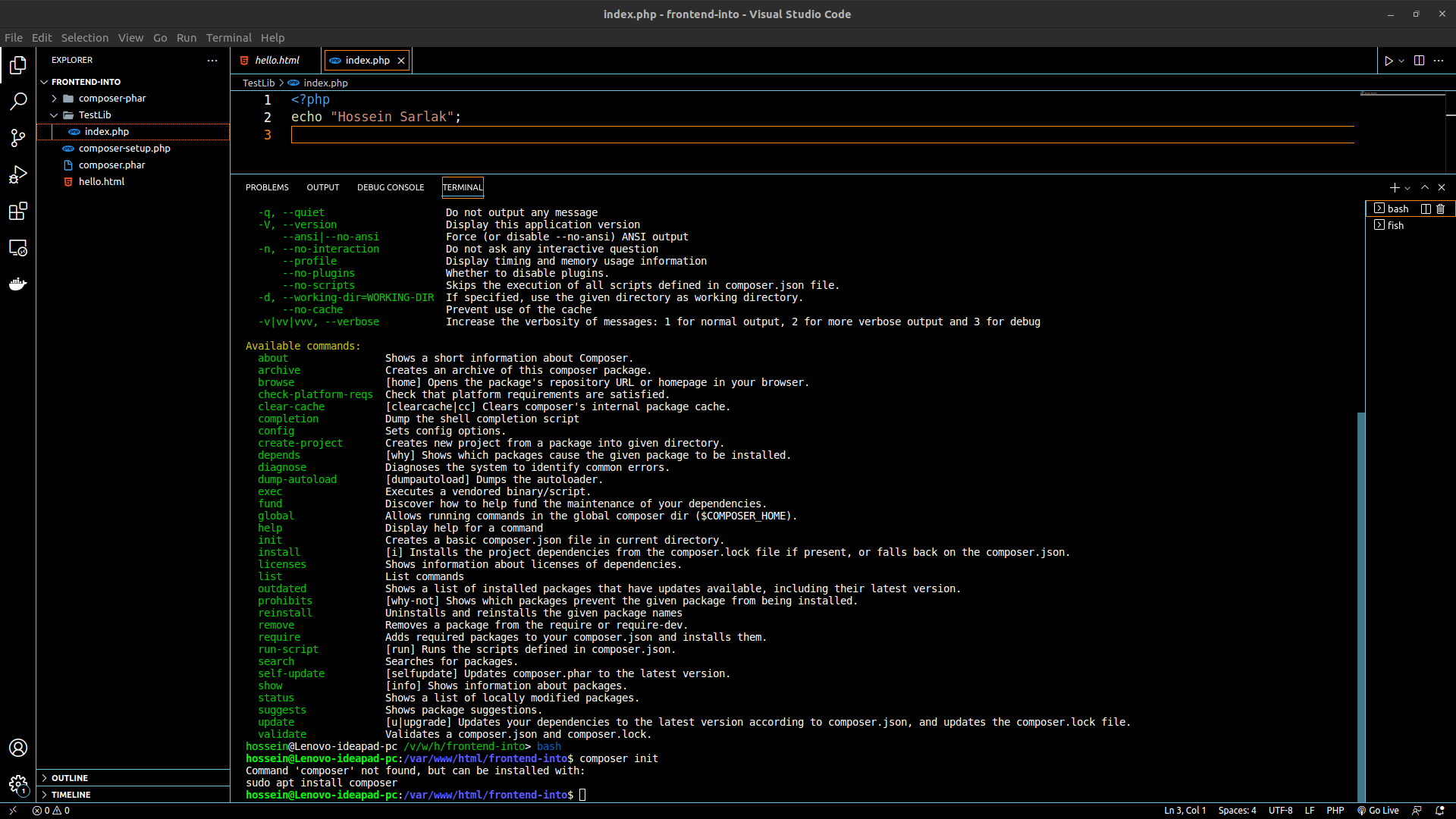Open the Terminal menu
1456x819 pixels.
(228, 38)
